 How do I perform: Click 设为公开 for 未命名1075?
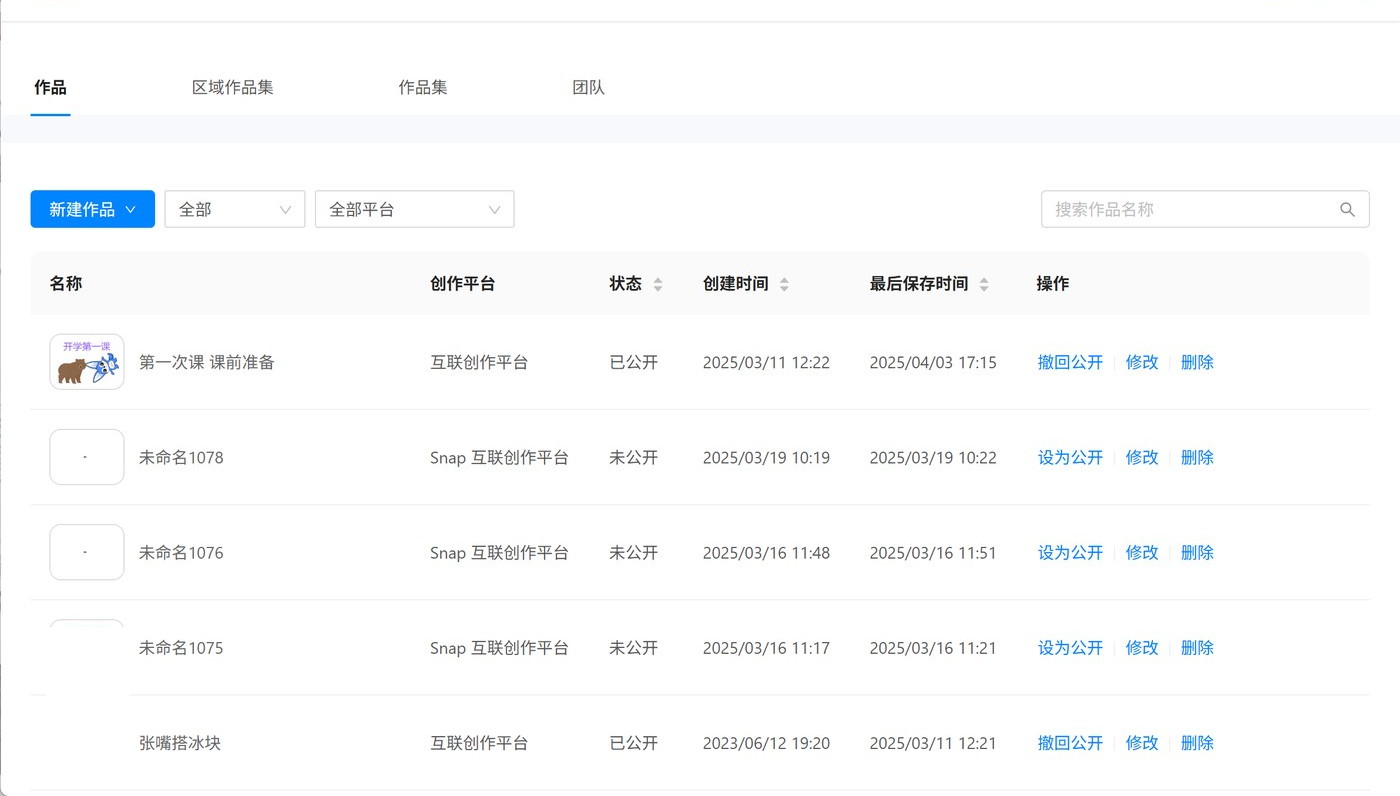tap(1070, 647)
